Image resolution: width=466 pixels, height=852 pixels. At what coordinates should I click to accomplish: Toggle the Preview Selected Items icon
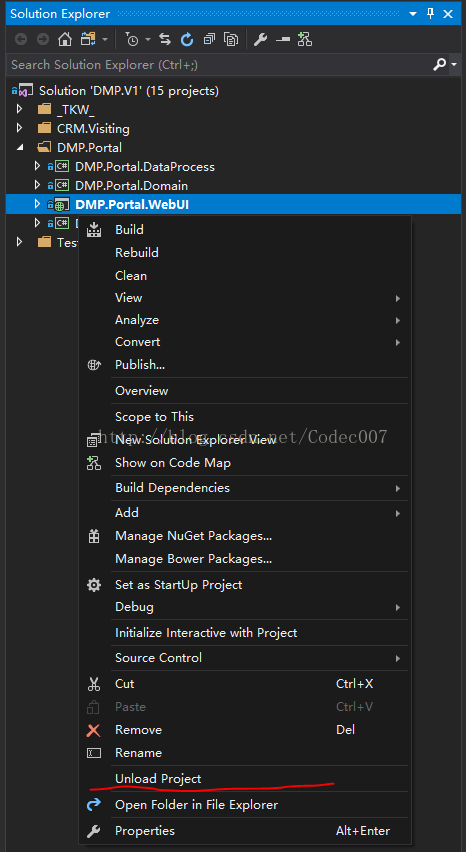pos(282,39)
